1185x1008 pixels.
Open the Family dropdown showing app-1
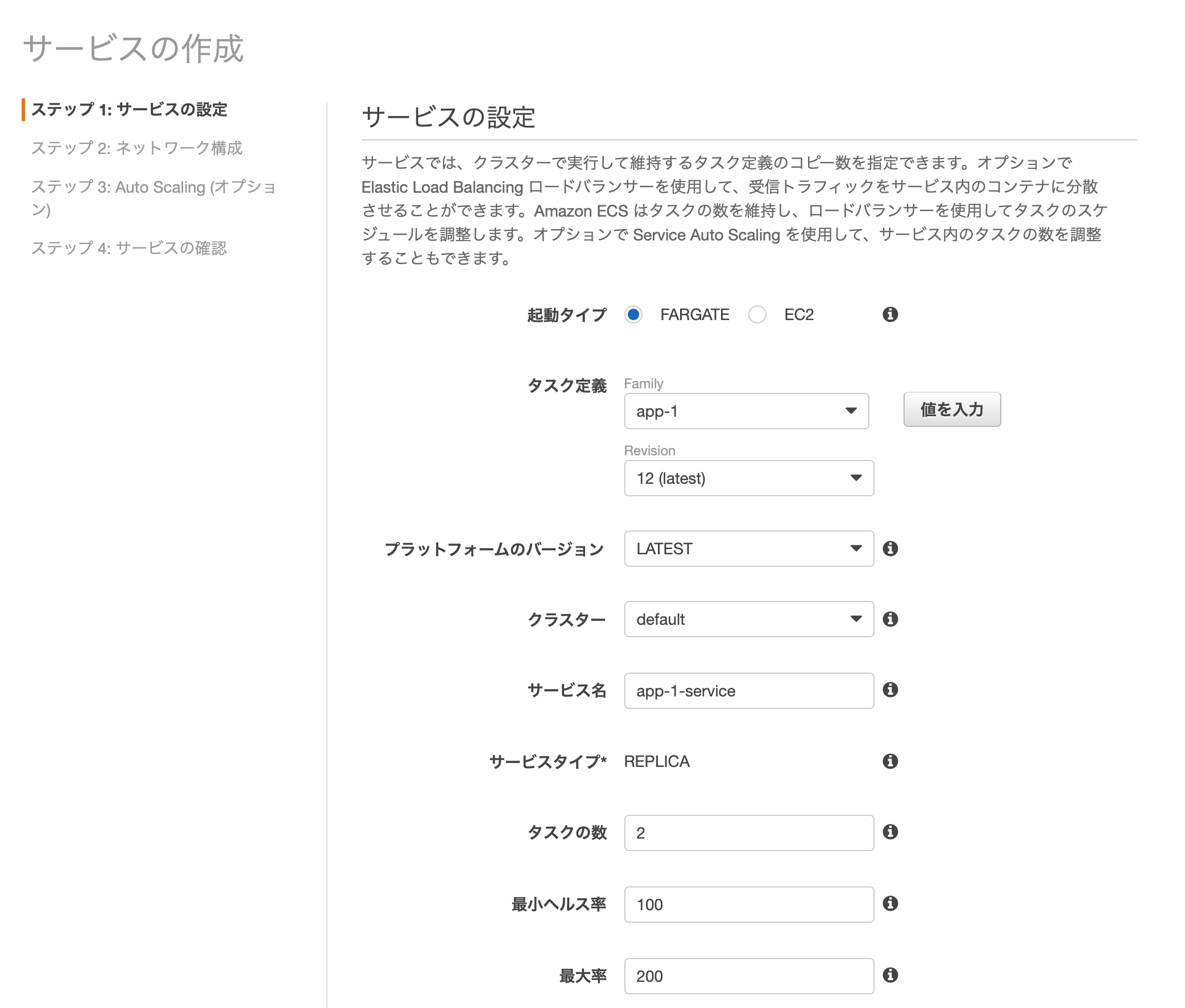[x=745, y=411]
